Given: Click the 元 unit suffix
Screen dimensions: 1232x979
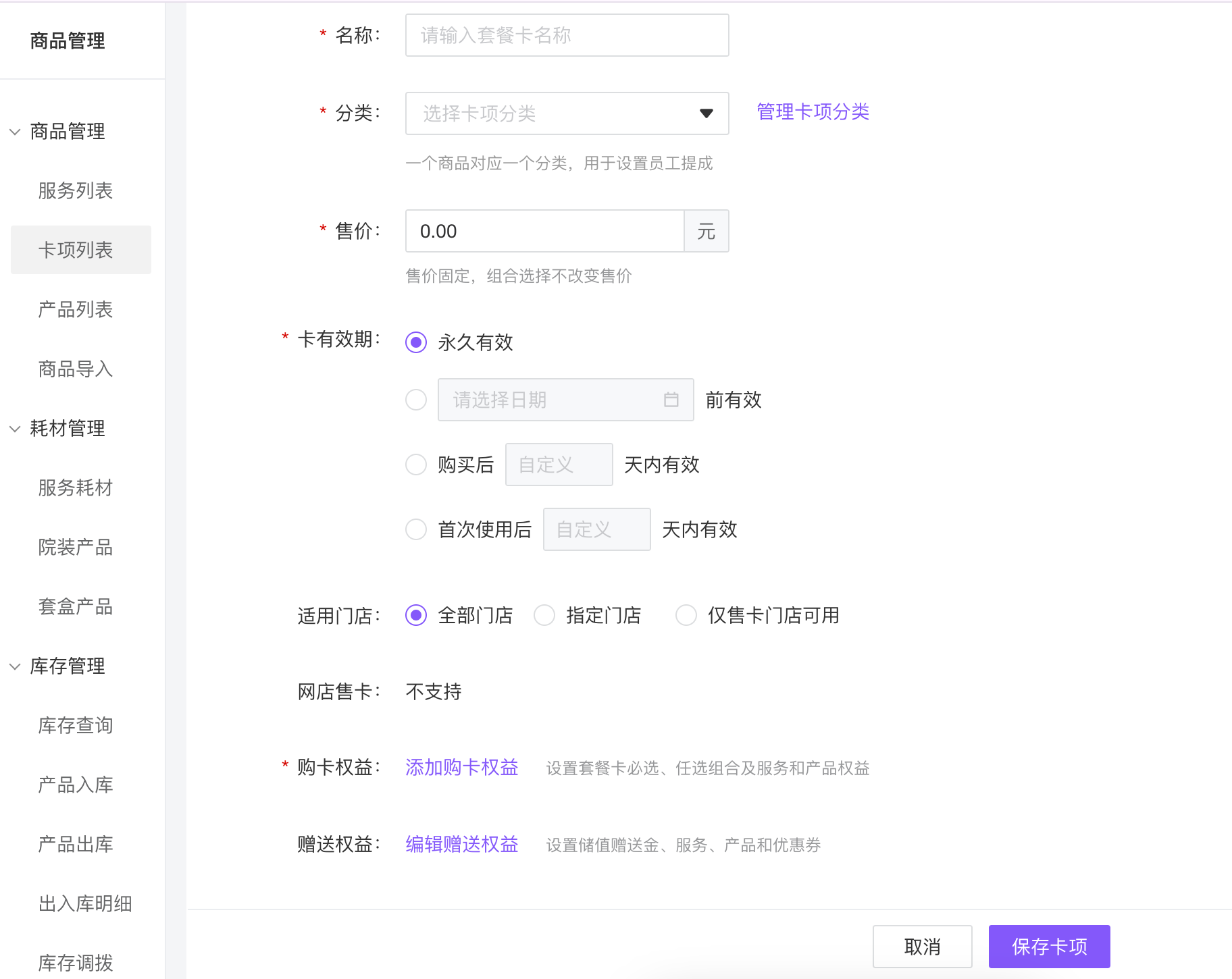Looking at the screenshot, I should 707,231.
